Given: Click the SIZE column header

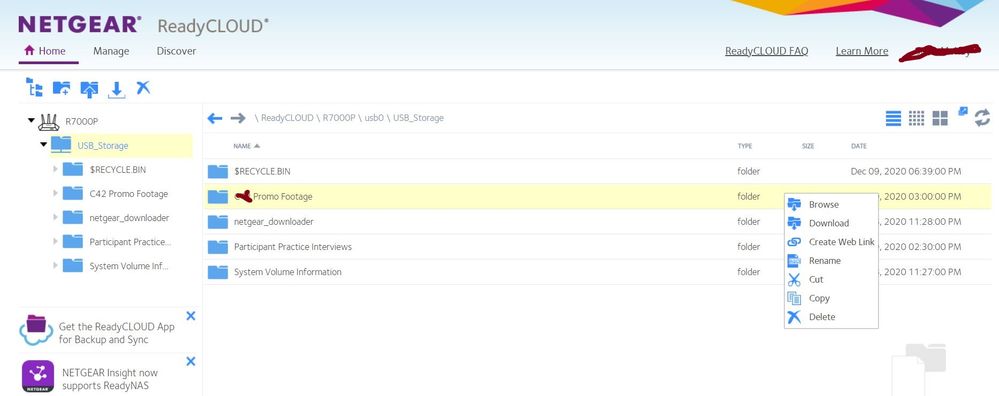Looking at the screenshot, I should click(x=808, y=146).
